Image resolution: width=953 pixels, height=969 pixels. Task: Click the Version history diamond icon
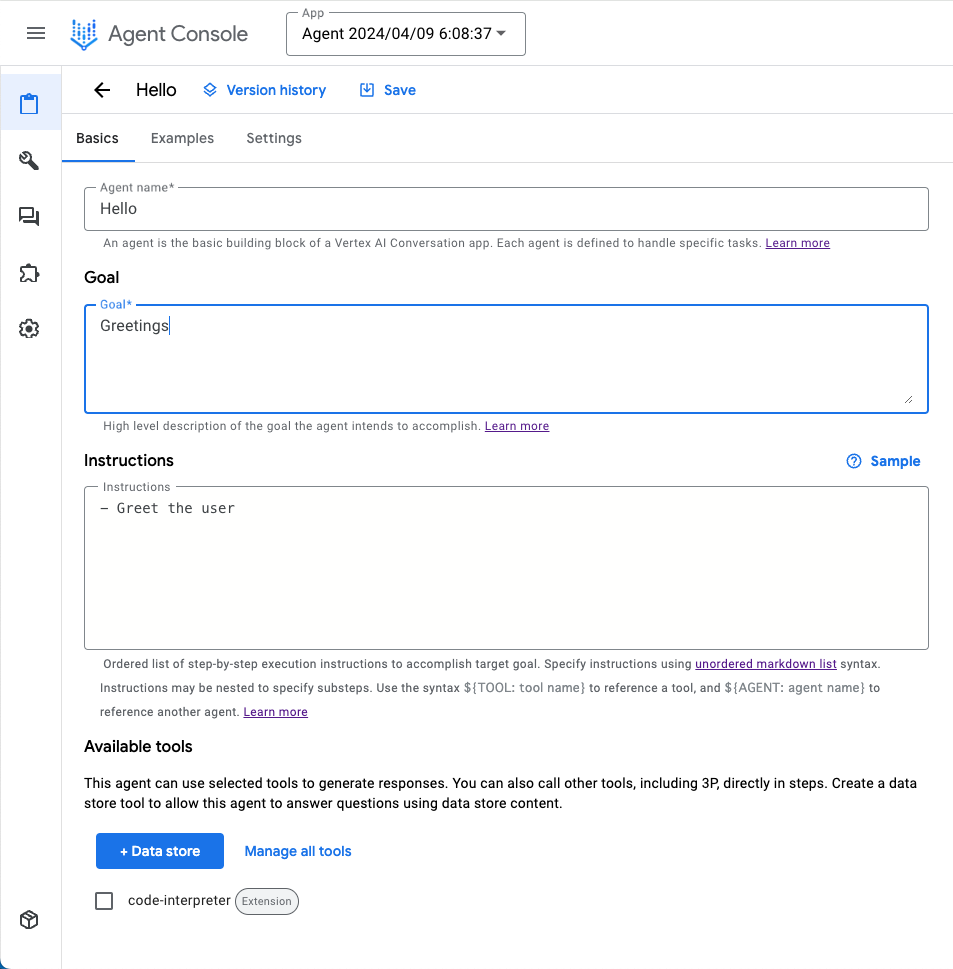209,90
